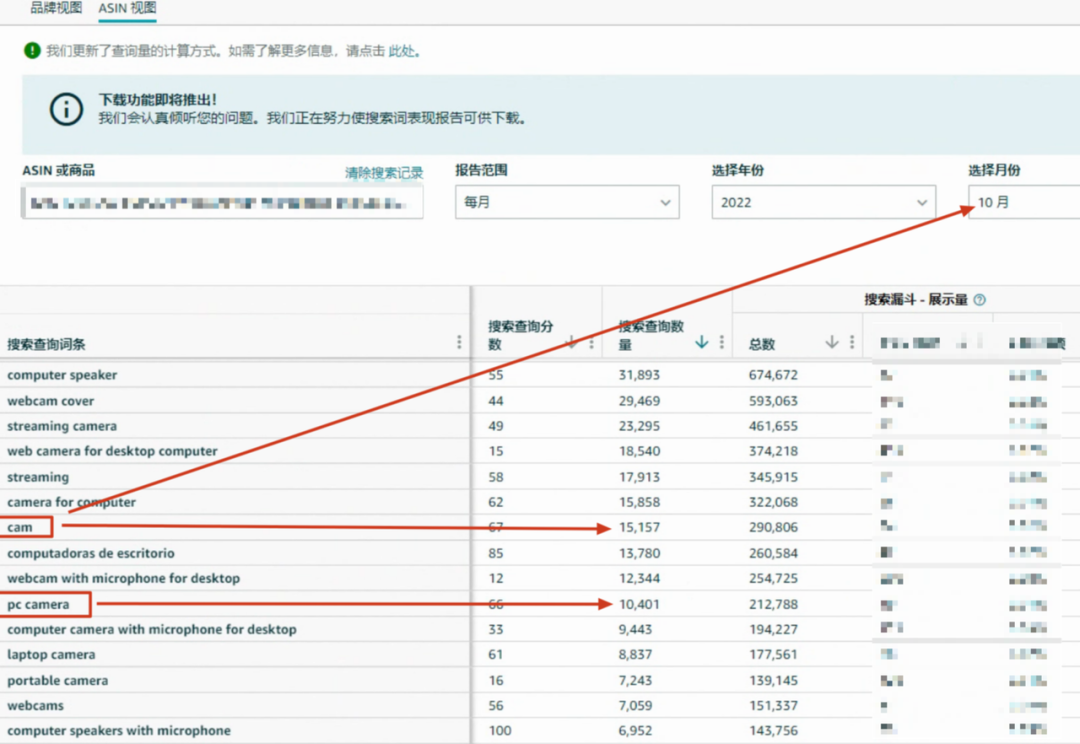Select the "cam" search term
Image resolution: width=1080 pixels, height=744 pixels.
[x=20, y=528]
